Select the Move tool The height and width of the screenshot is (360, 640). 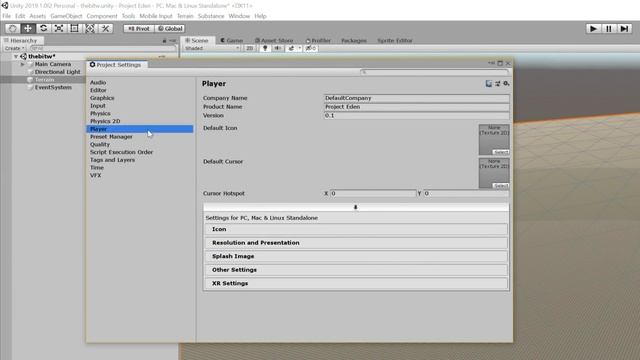click(x=28, y=28)
